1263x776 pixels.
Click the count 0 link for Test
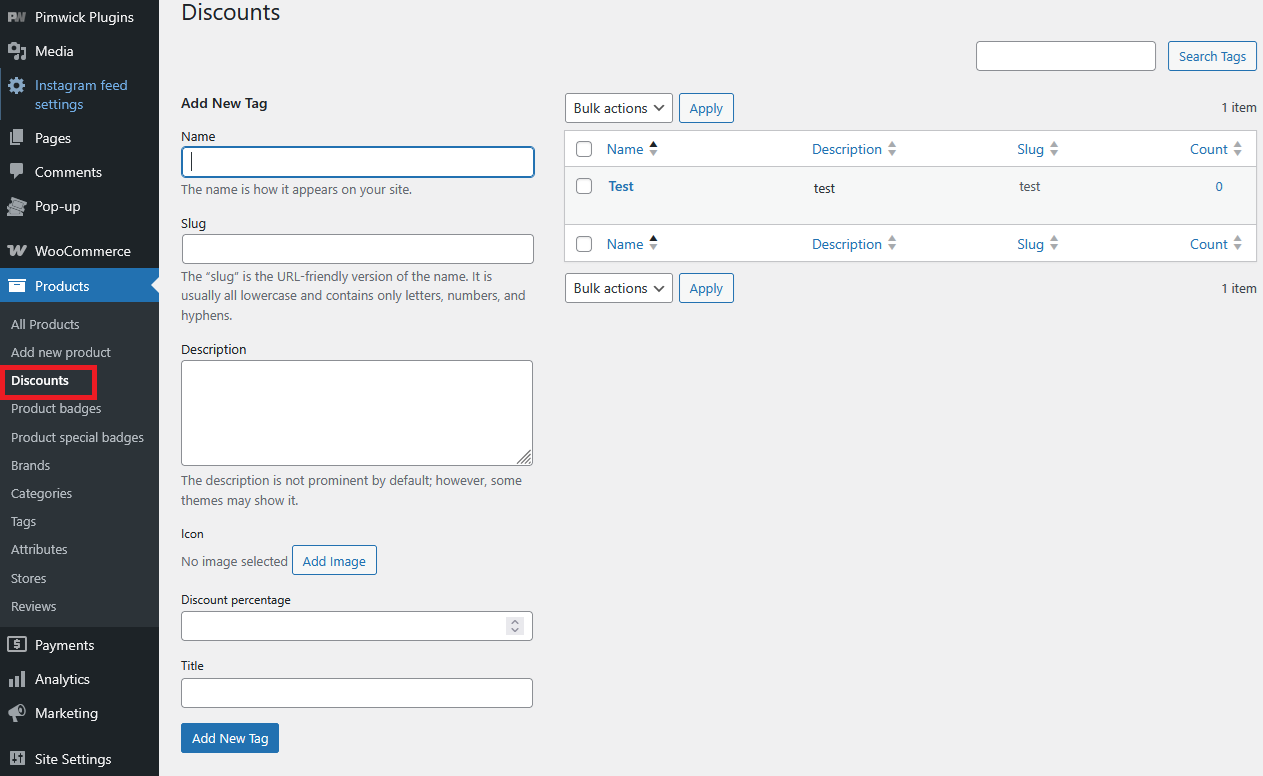[x=1219, y=186]
